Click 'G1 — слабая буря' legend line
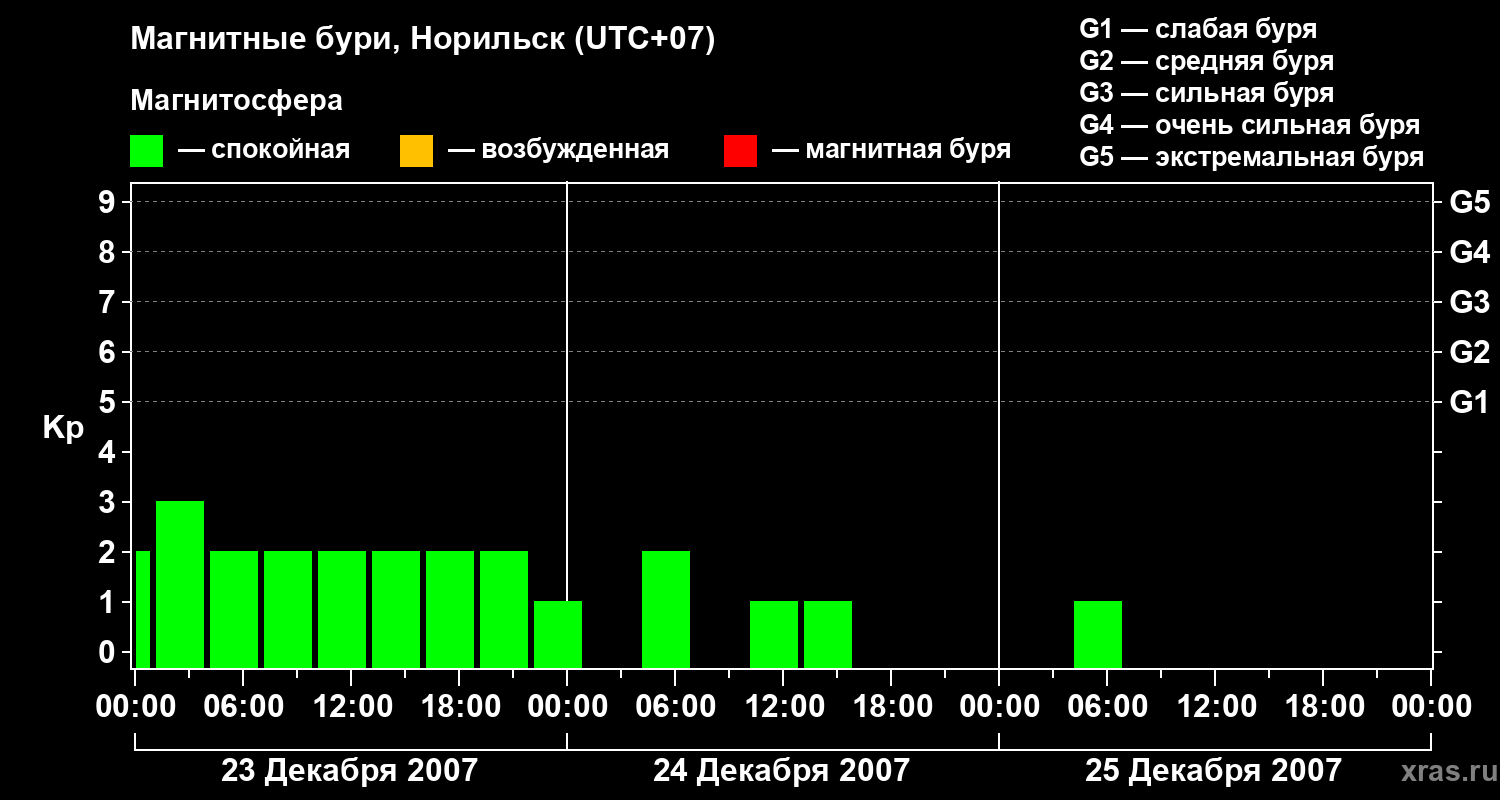 [1198, 29]
